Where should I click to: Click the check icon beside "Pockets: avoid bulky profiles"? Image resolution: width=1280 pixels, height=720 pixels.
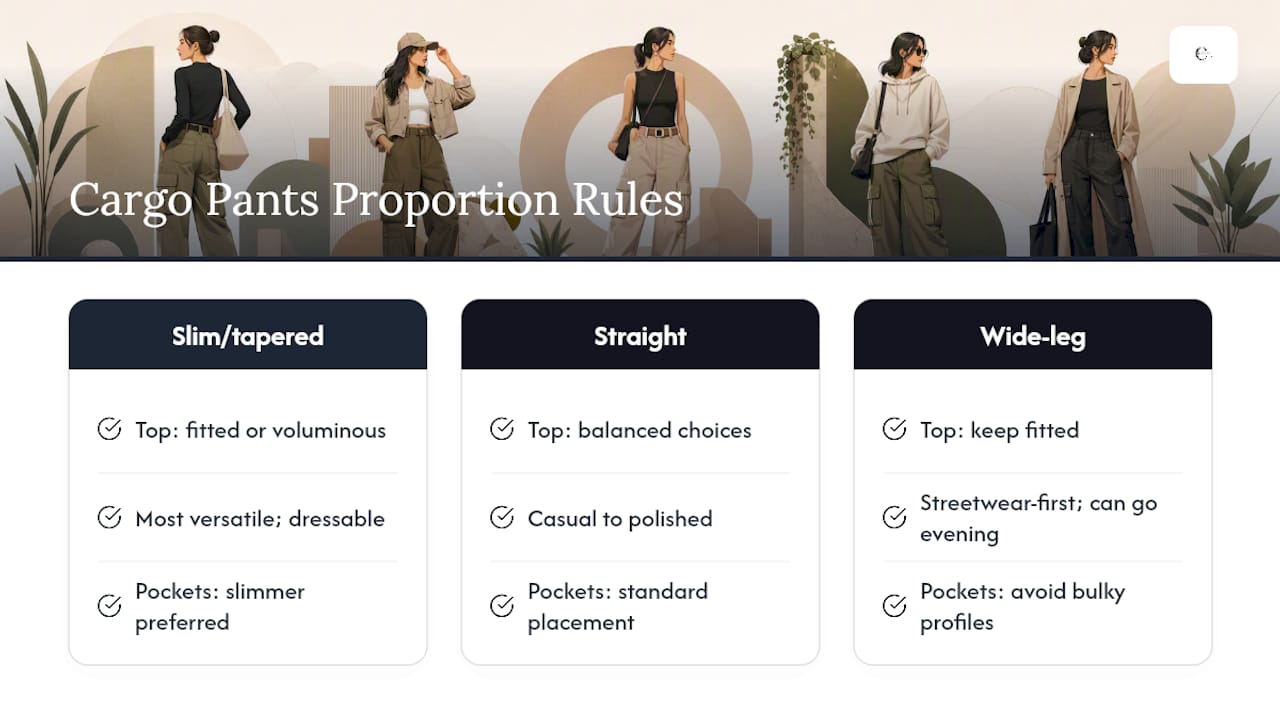coord(895,605)
